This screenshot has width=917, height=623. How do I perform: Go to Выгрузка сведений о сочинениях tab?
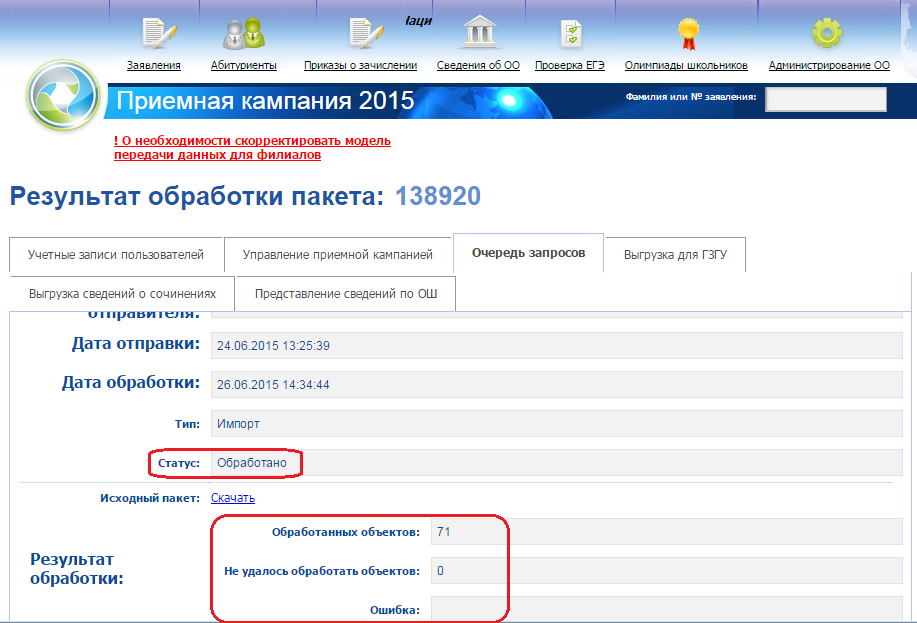coord(122,294)
